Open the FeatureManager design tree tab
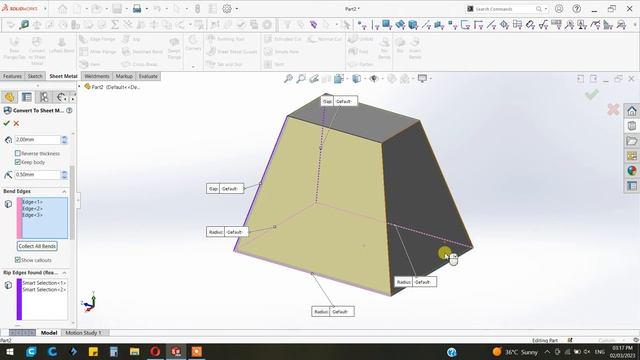This screenshot has width=640, height=360. [x=9, y=97]
